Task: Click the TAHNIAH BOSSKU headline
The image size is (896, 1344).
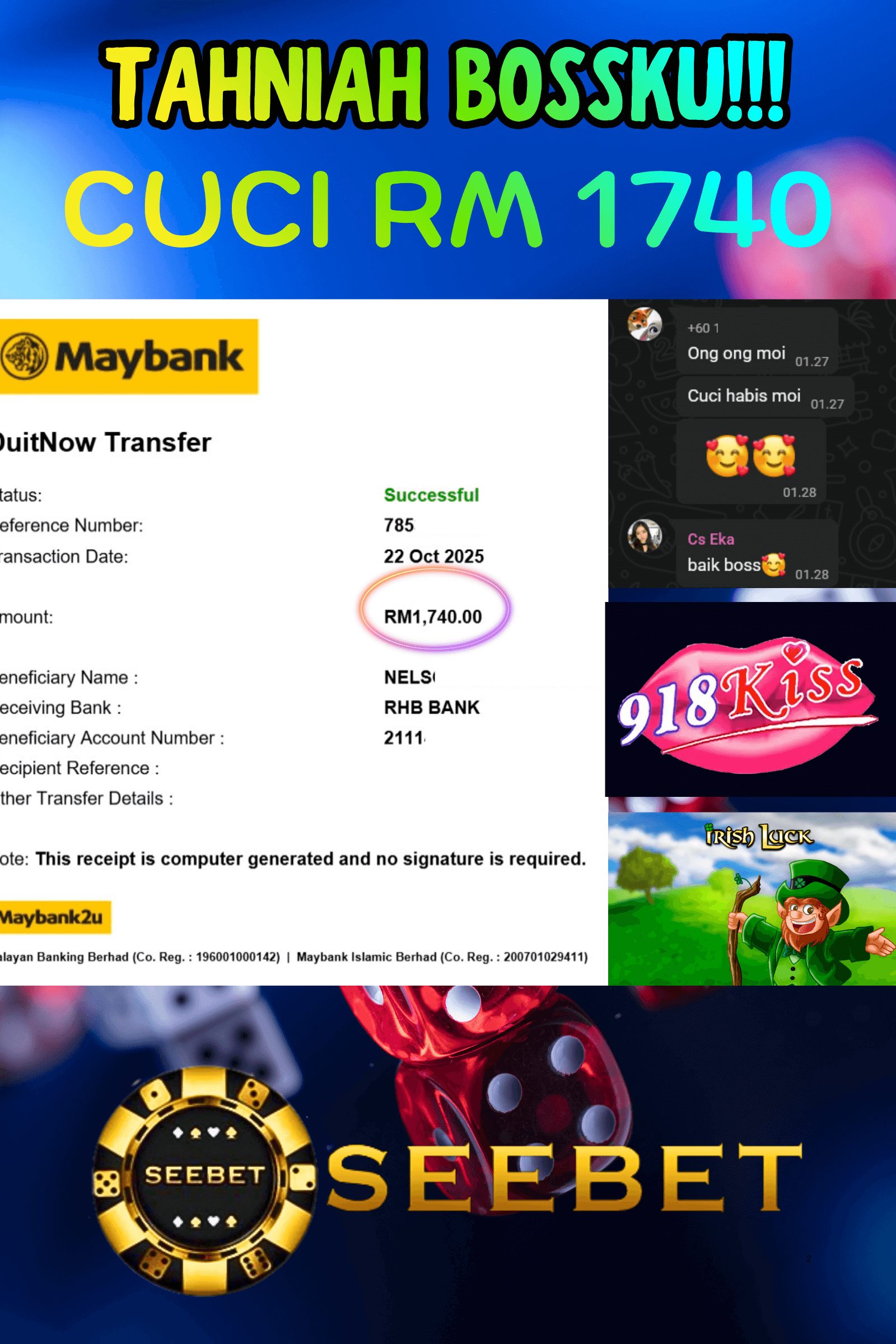Action: point(446,81)
